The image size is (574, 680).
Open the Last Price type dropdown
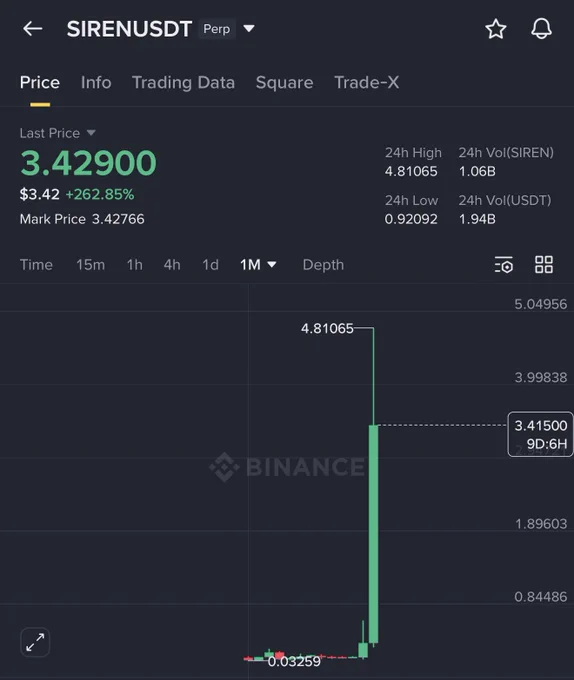tap(91, 132)
